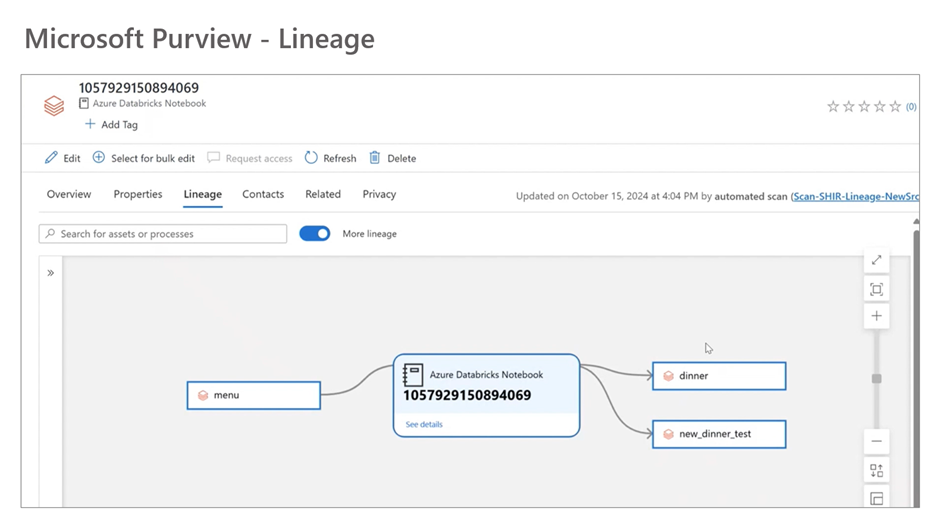Screen dimensions: 940x528
Task: Click the notebook icon inside process node
Action: (412, 375)
